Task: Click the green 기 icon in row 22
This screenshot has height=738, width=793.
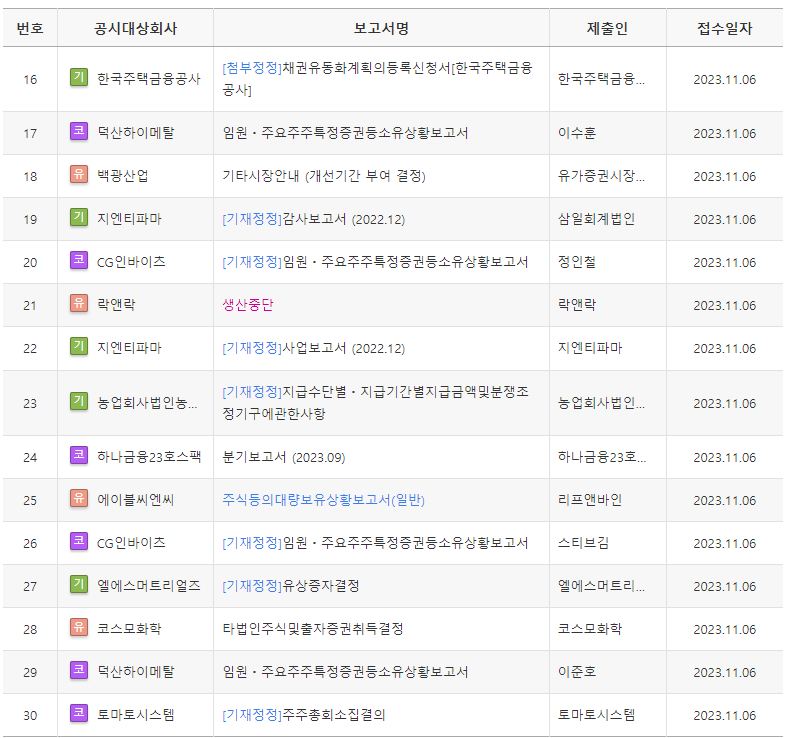Action: pos(79,346)
